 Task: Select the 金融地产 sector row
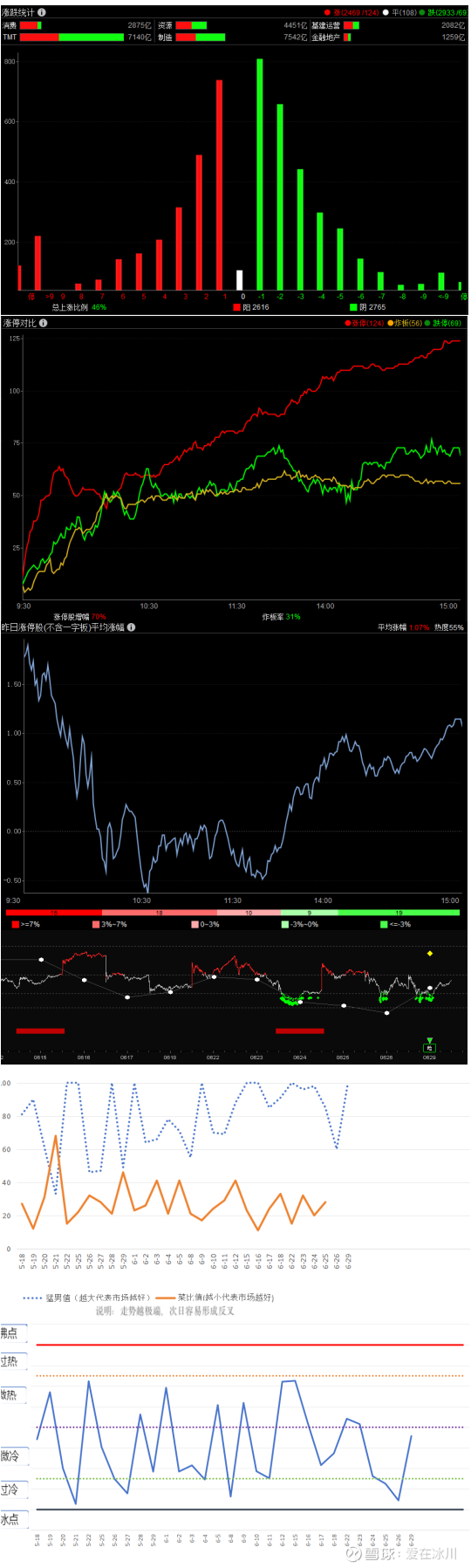tap(388, 38)
